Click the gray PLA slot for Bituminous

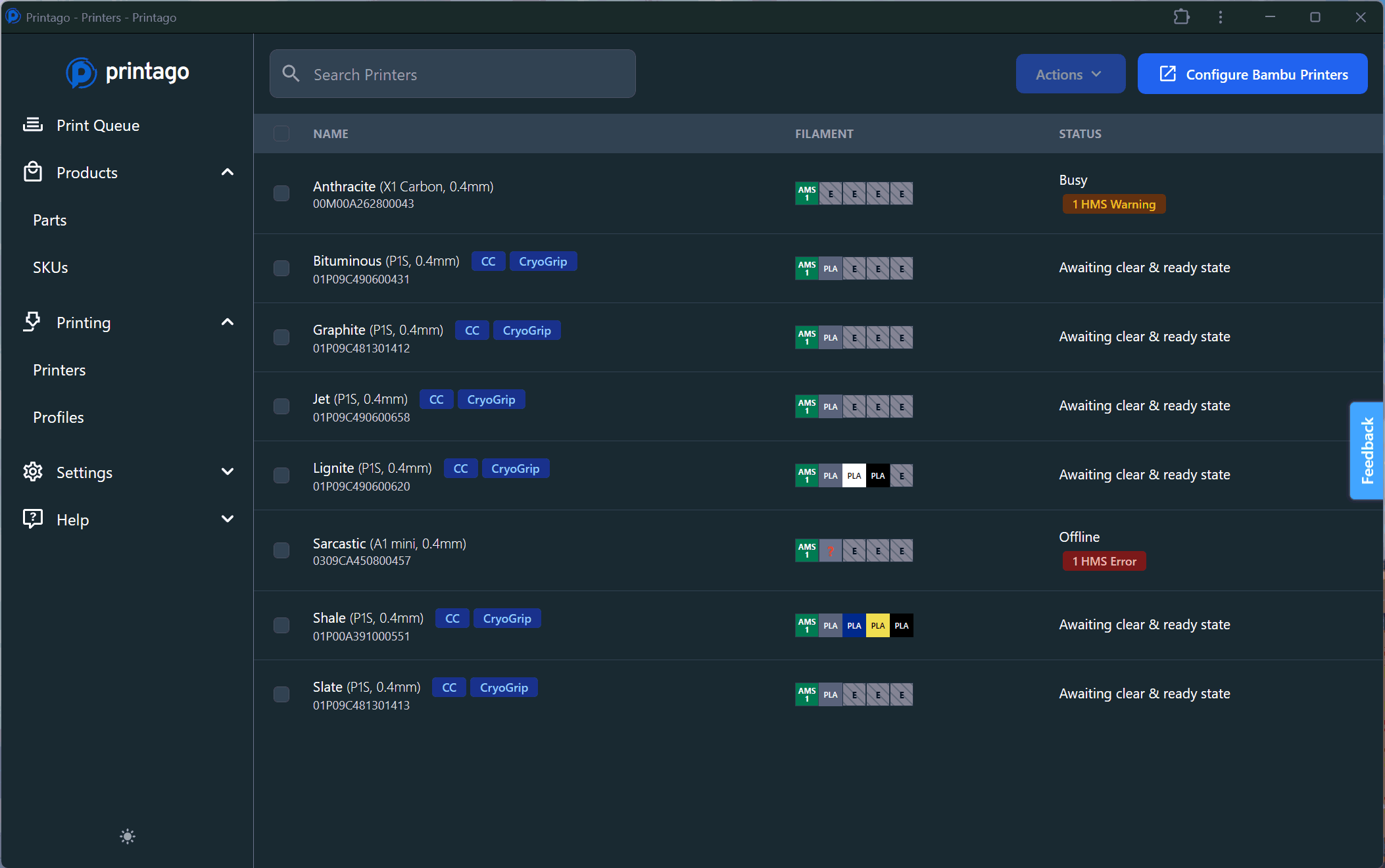[831, 268]
